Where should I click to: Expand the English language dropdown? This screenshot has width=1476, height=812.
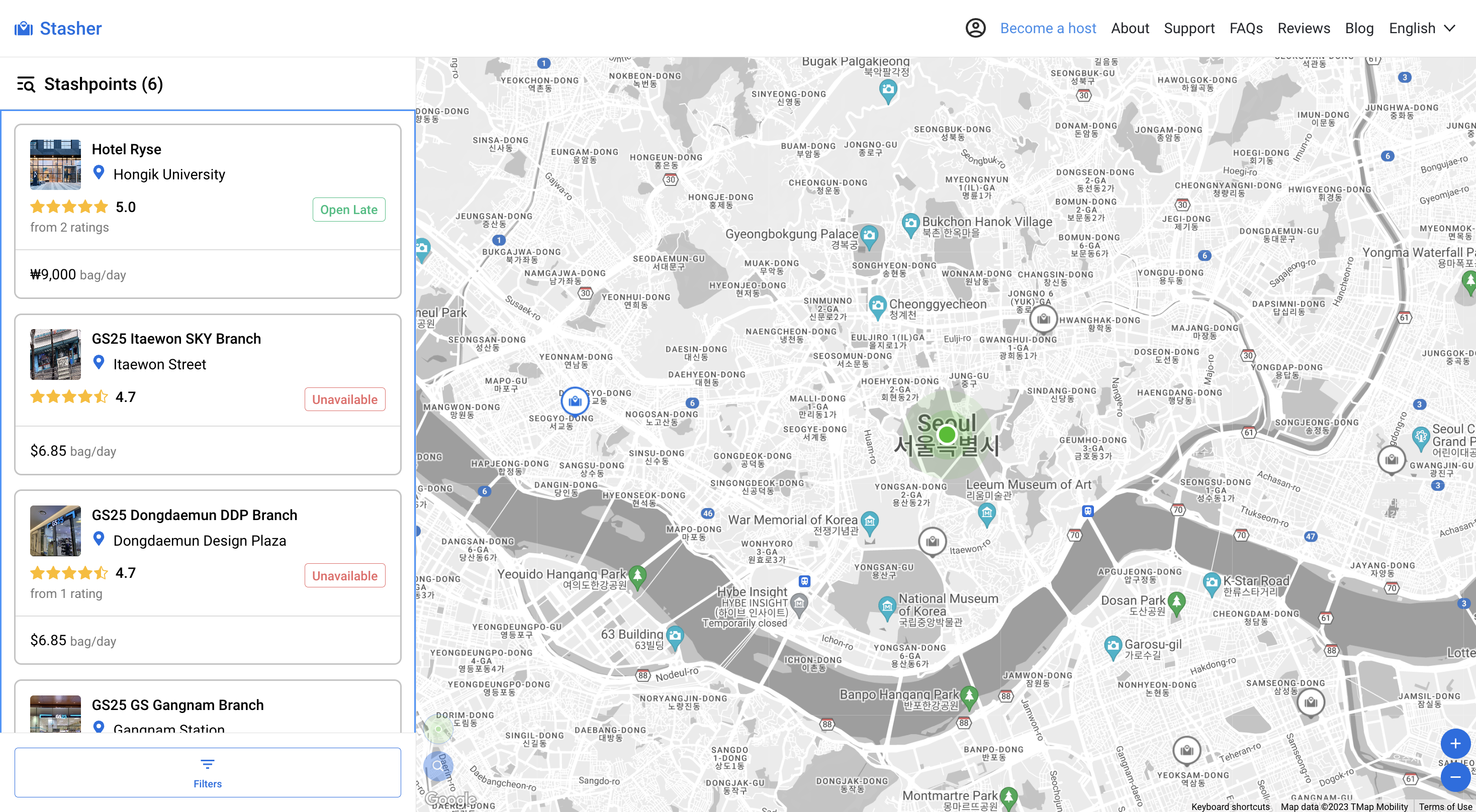(1422, 28)
